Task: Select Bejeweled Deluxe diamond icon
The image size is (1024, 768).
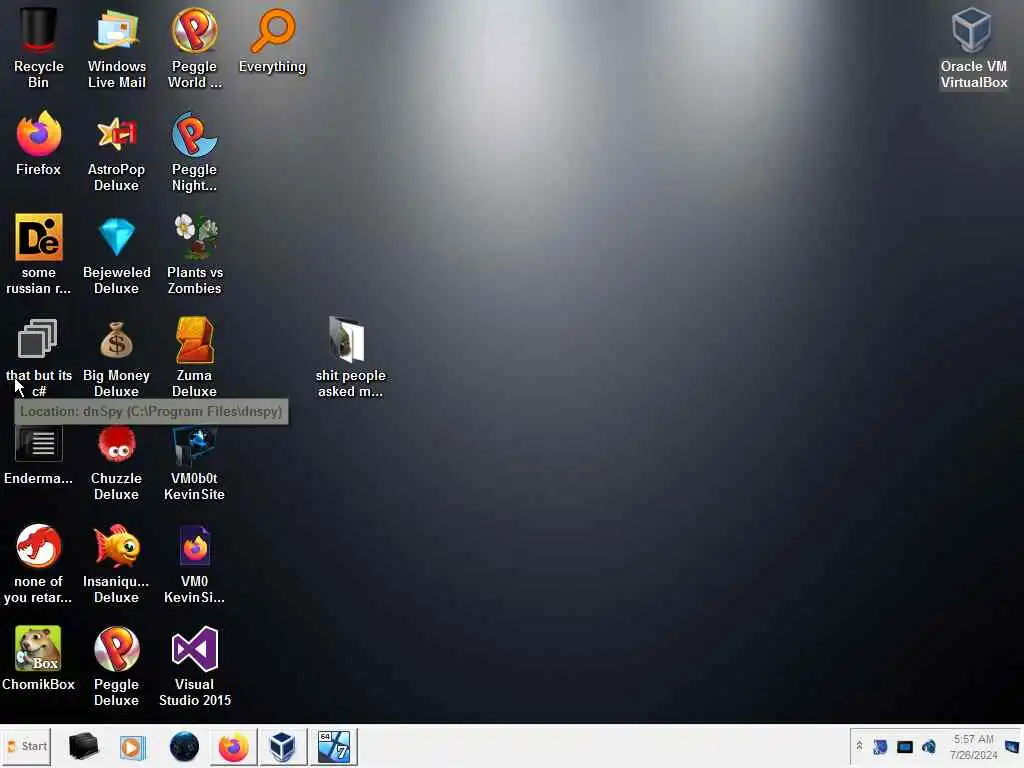Action: click(116, 255)
